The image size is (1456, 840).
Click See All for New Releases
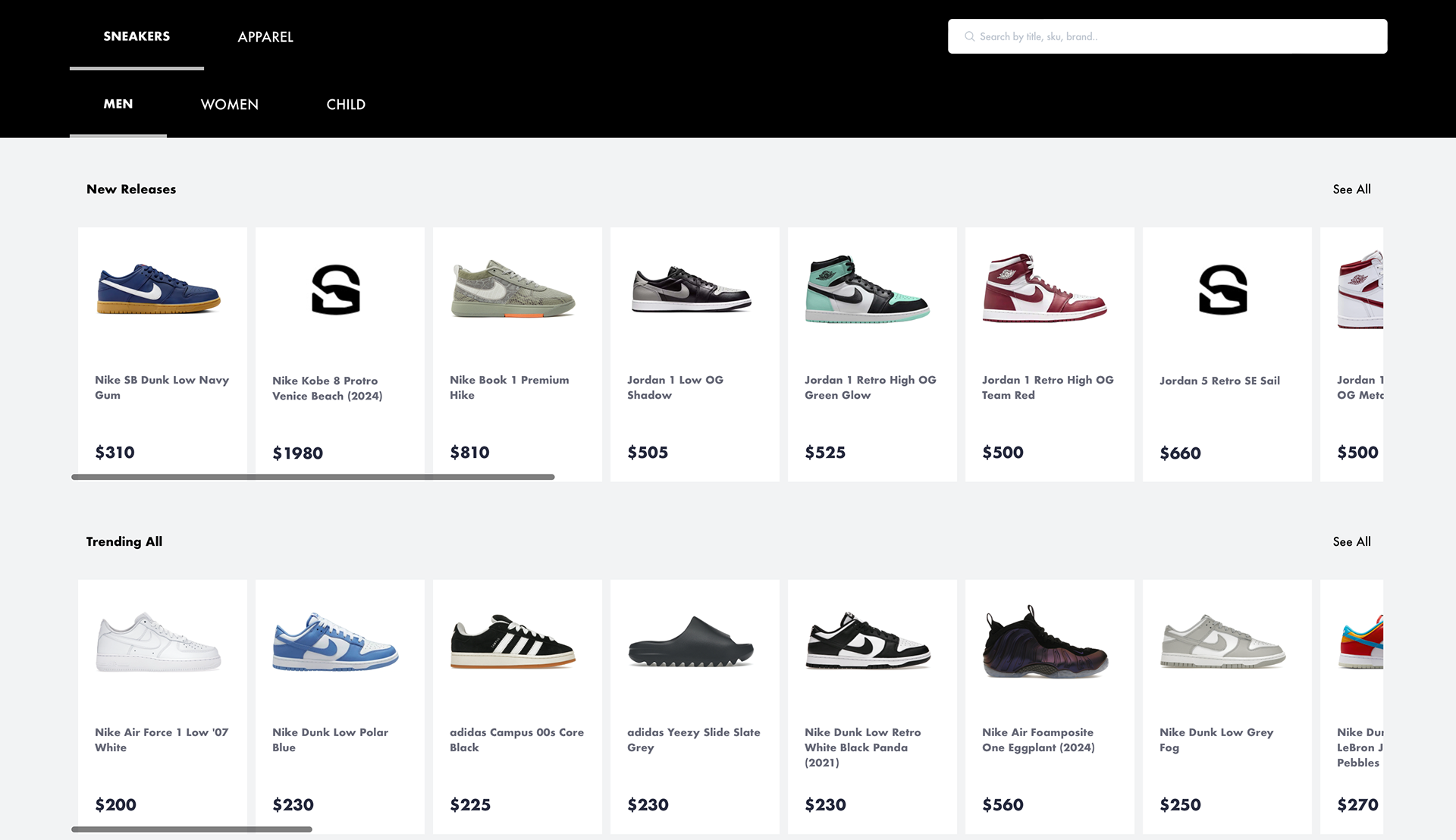[x=1351, y=190]
